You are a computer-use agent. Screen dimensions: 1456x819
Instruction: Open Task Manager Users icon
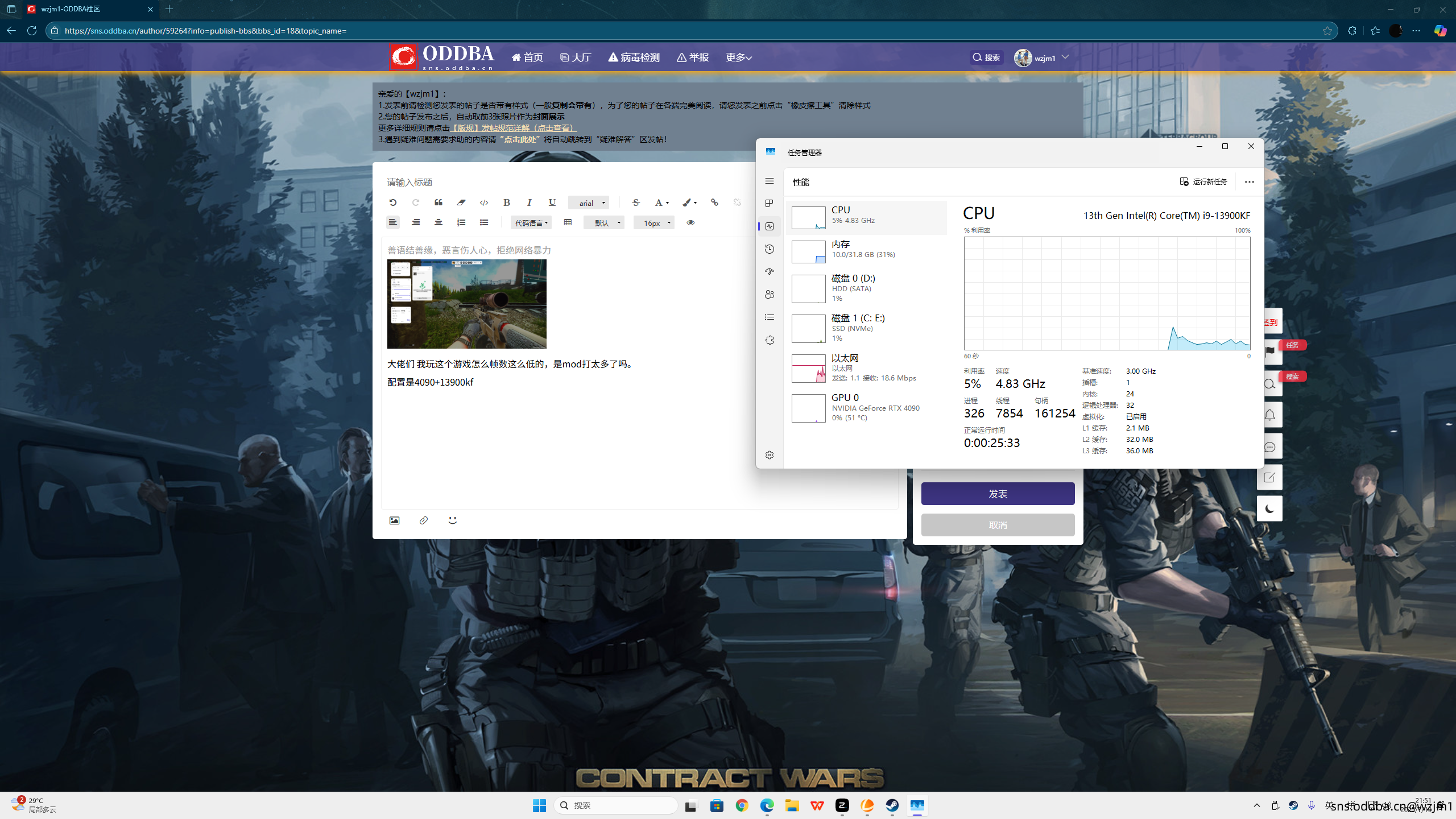770,295
